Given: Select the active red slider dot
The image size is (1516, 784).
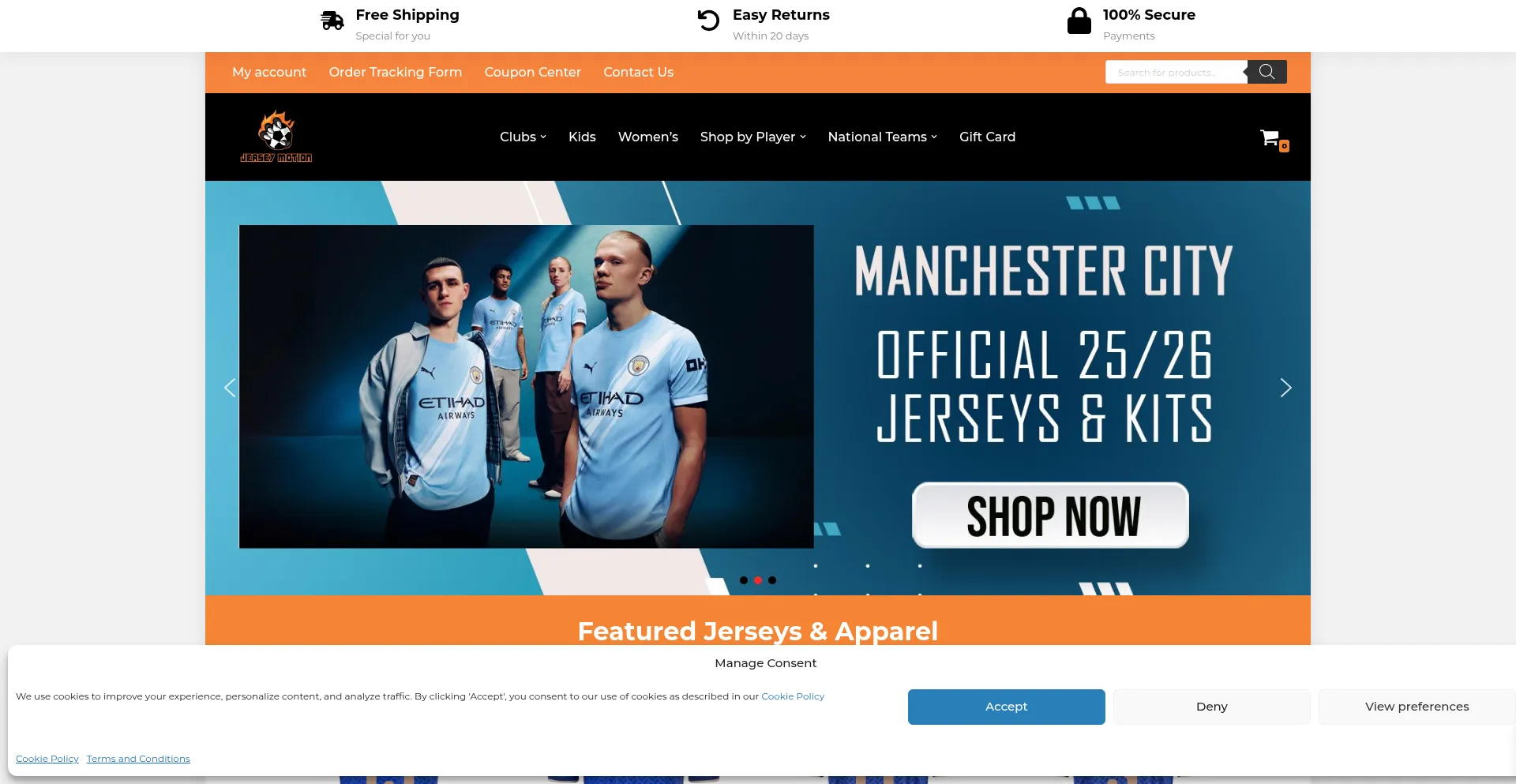Looking at the screenshot, I should pyautogui.click(x=758, y=580).
